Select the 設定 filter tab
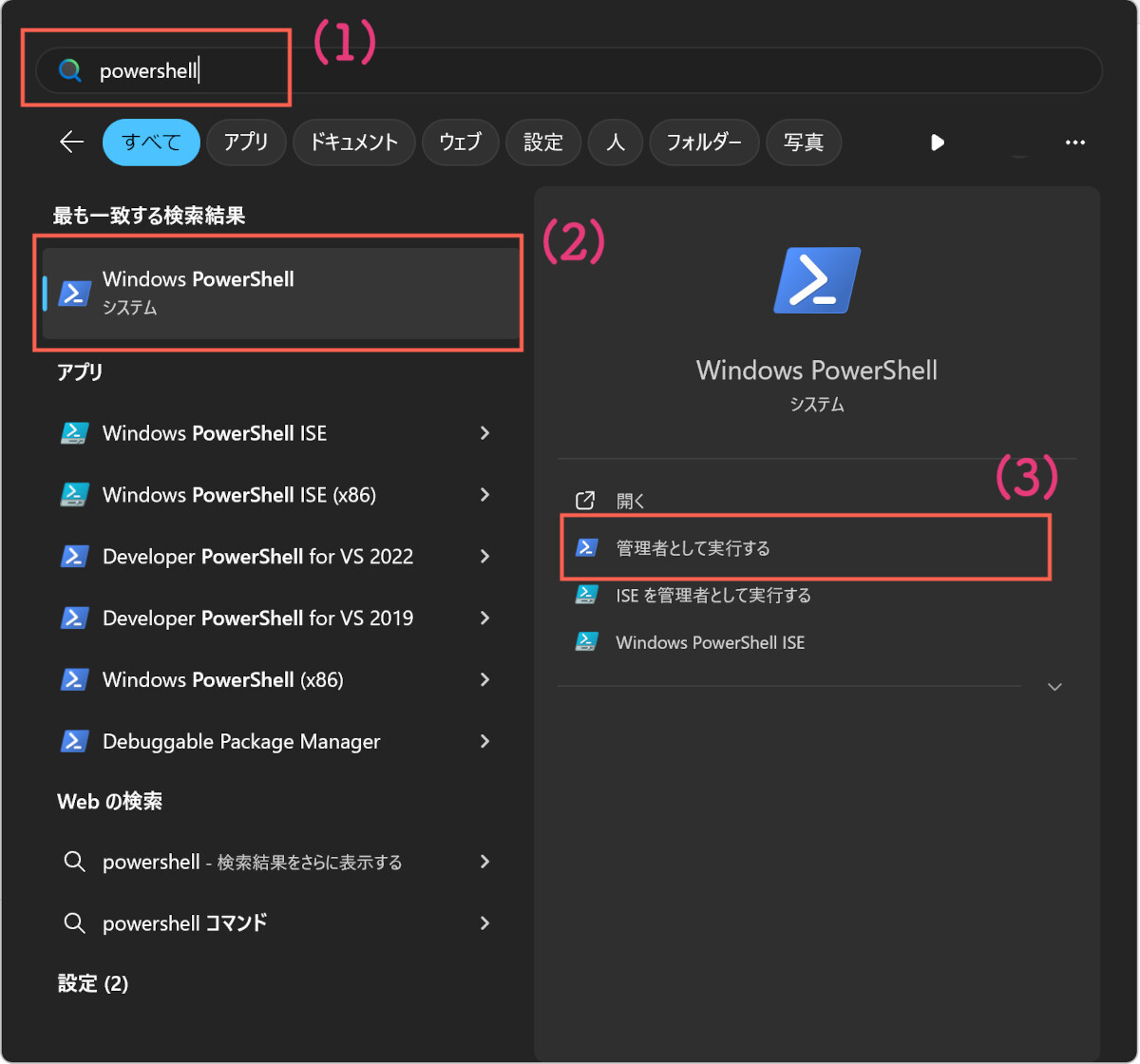The height and width of the screenshot is (1064, 1140). (x=543, y=142)
